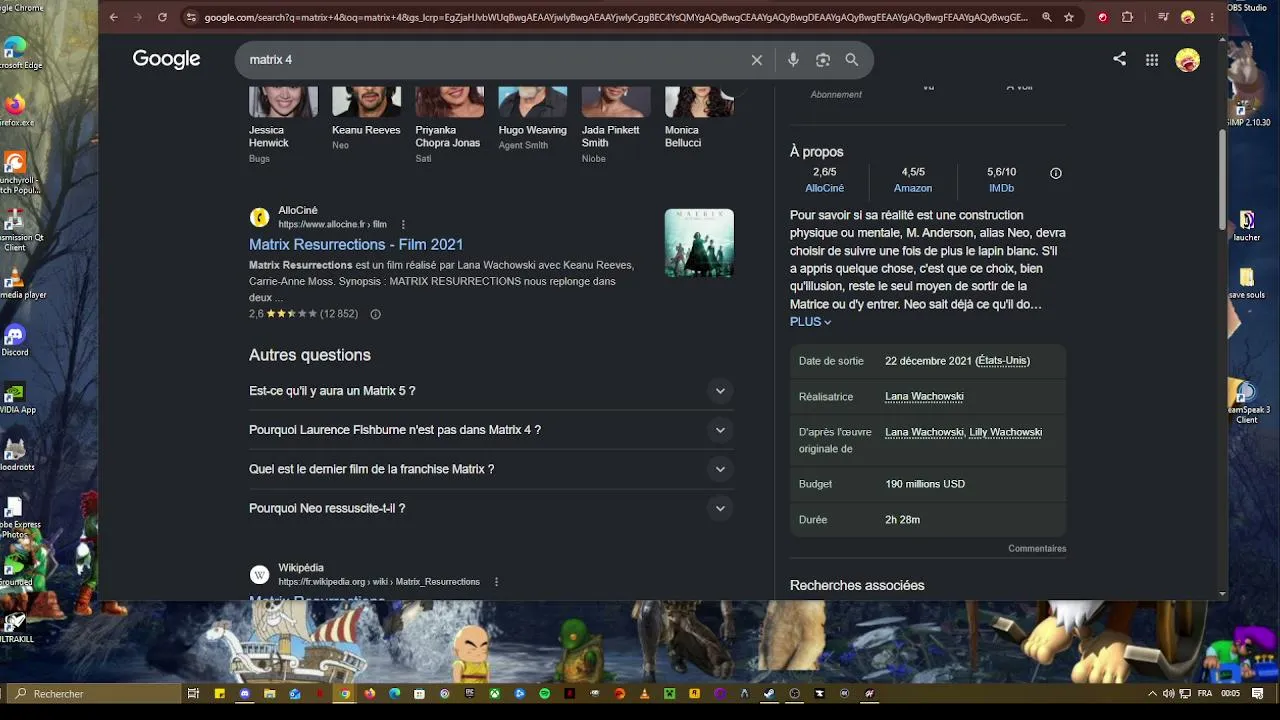Open Task View on the taskbar

click(x=195, y=693)
